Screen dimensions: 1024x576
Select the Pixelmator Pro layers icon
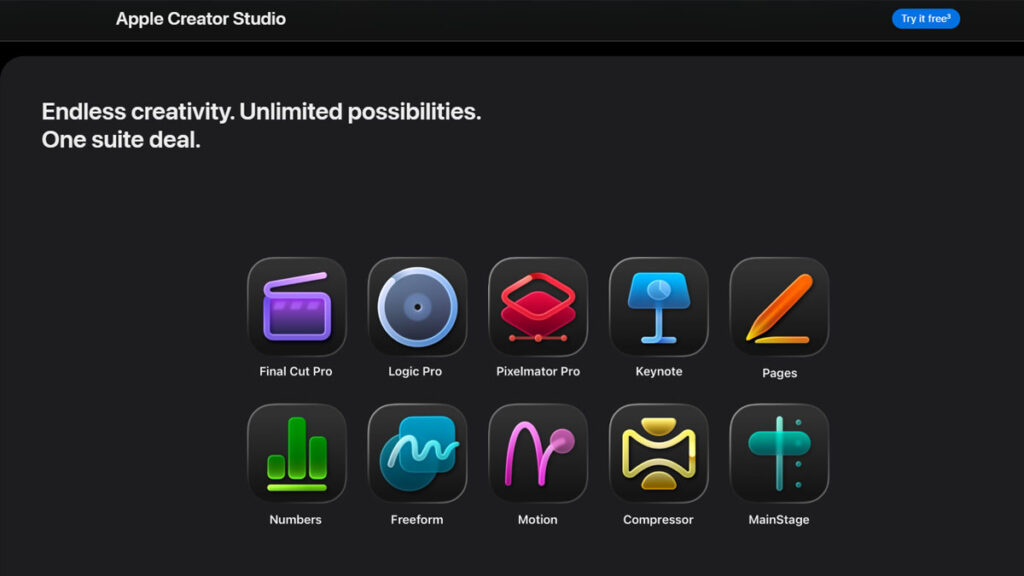point(538,306)
